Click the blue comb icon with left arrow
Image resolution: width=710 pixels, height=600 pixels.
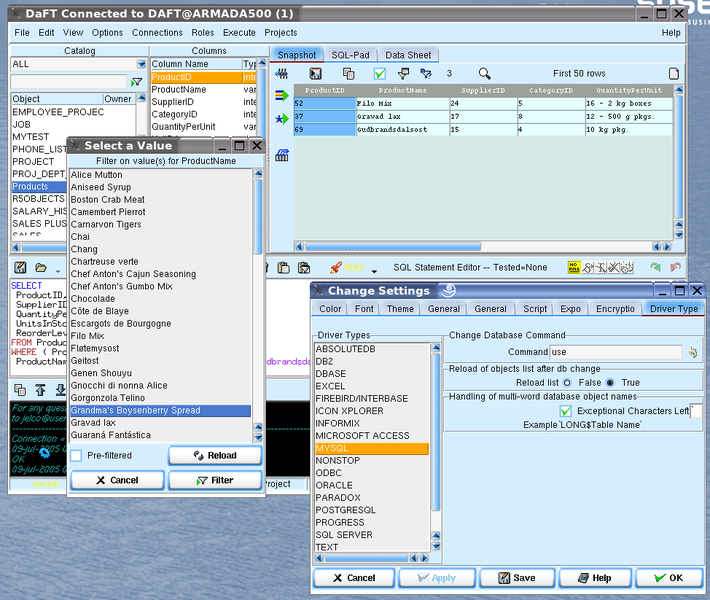282,73
